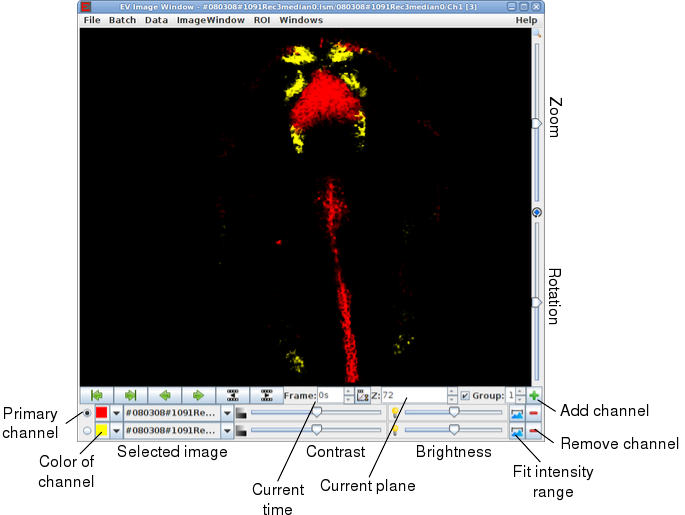The image size is (685, 515).
Task: Open the Help menu
Action: coord(526,20)
